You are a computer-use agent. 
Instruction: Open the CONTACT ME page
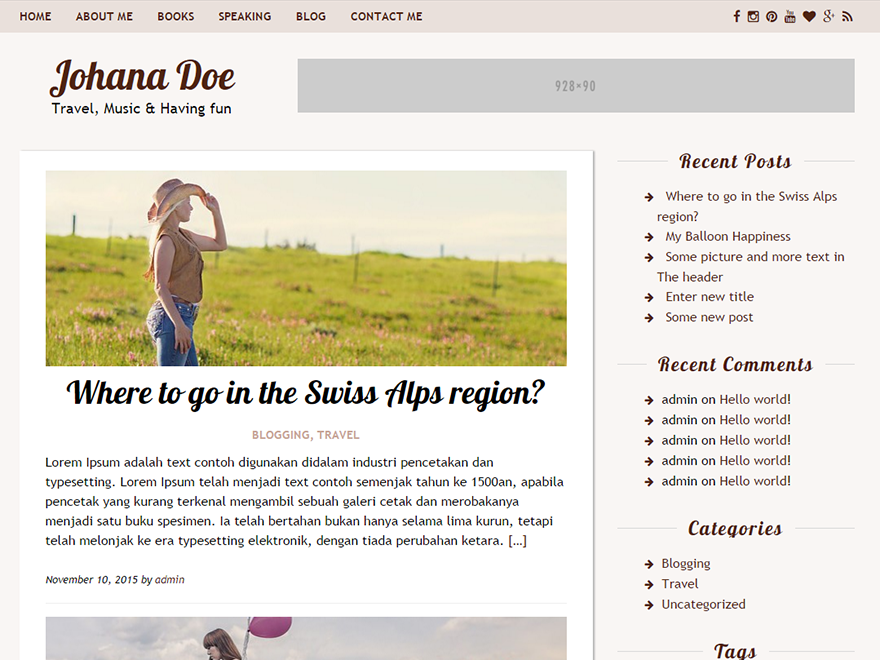coord(386,16)
